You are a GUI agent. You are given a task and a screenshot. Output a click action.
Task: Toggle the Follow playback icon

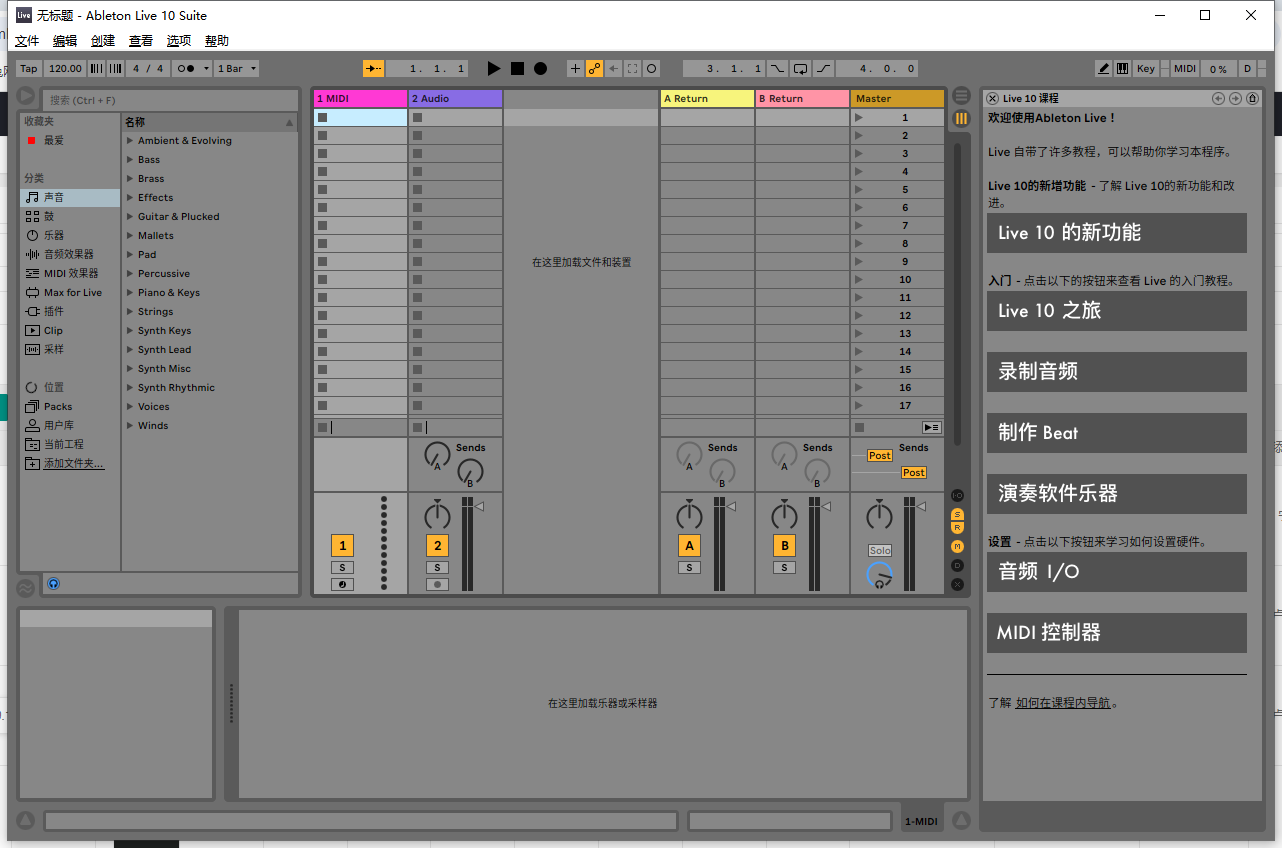tap(374, 68)
